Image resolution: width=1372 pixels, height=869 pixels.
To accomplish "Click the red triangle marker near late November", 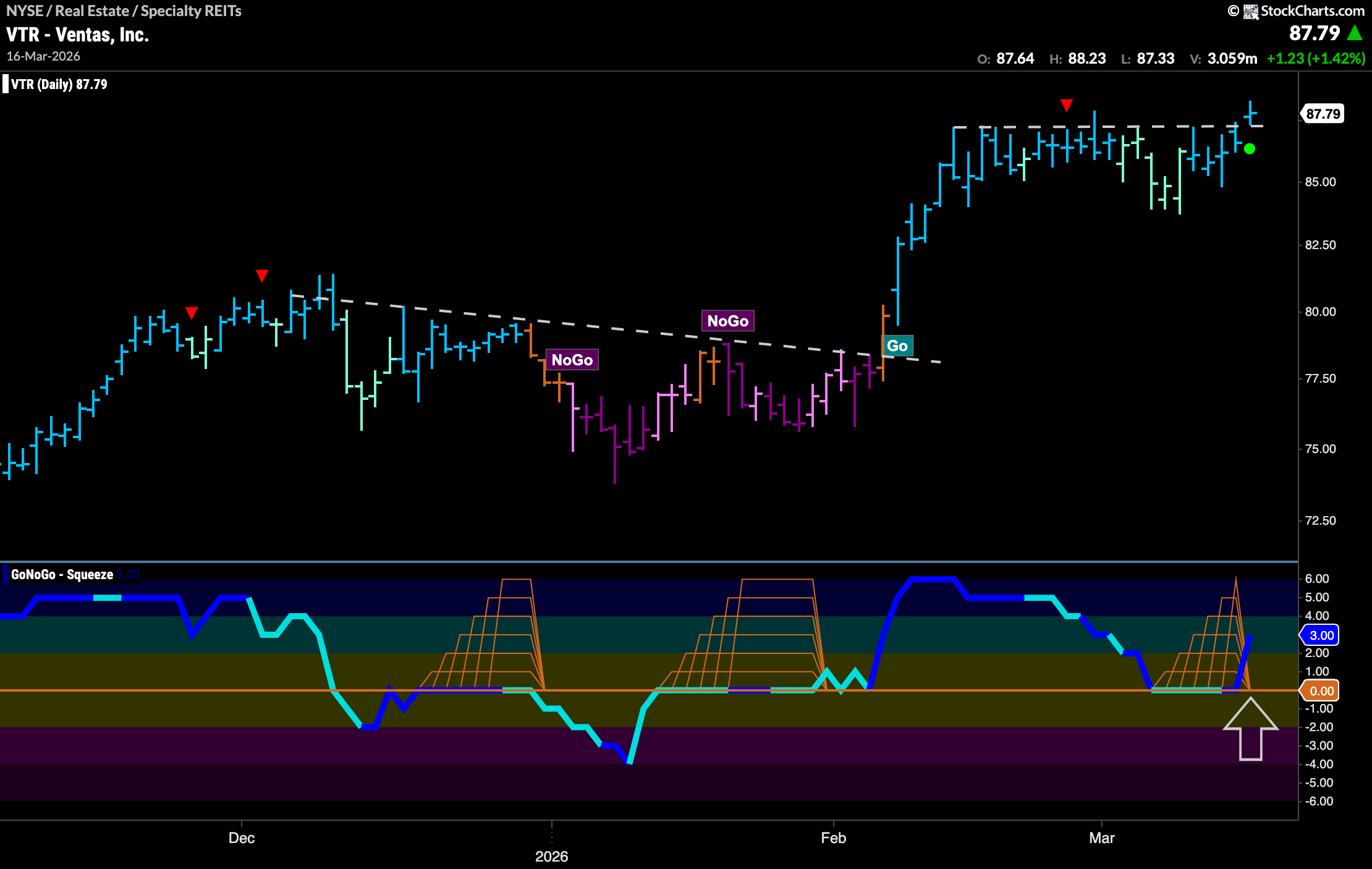I will pyautogui.click(x=192, y=313).
